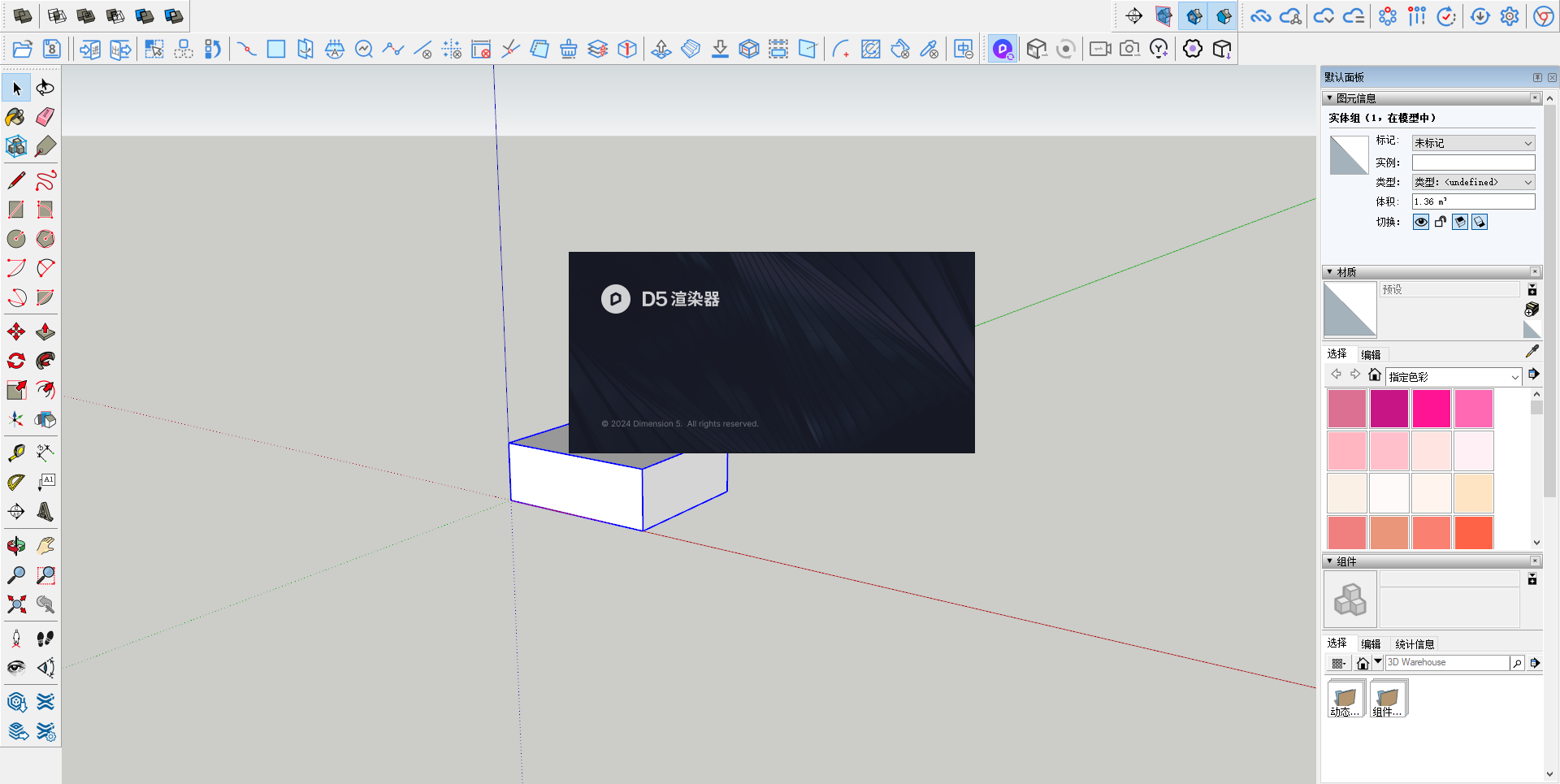Toggle the lock state of the entity
The height and width of the screenshot is (784, 1560).
pyautogui.click(x=1441, y=222)
